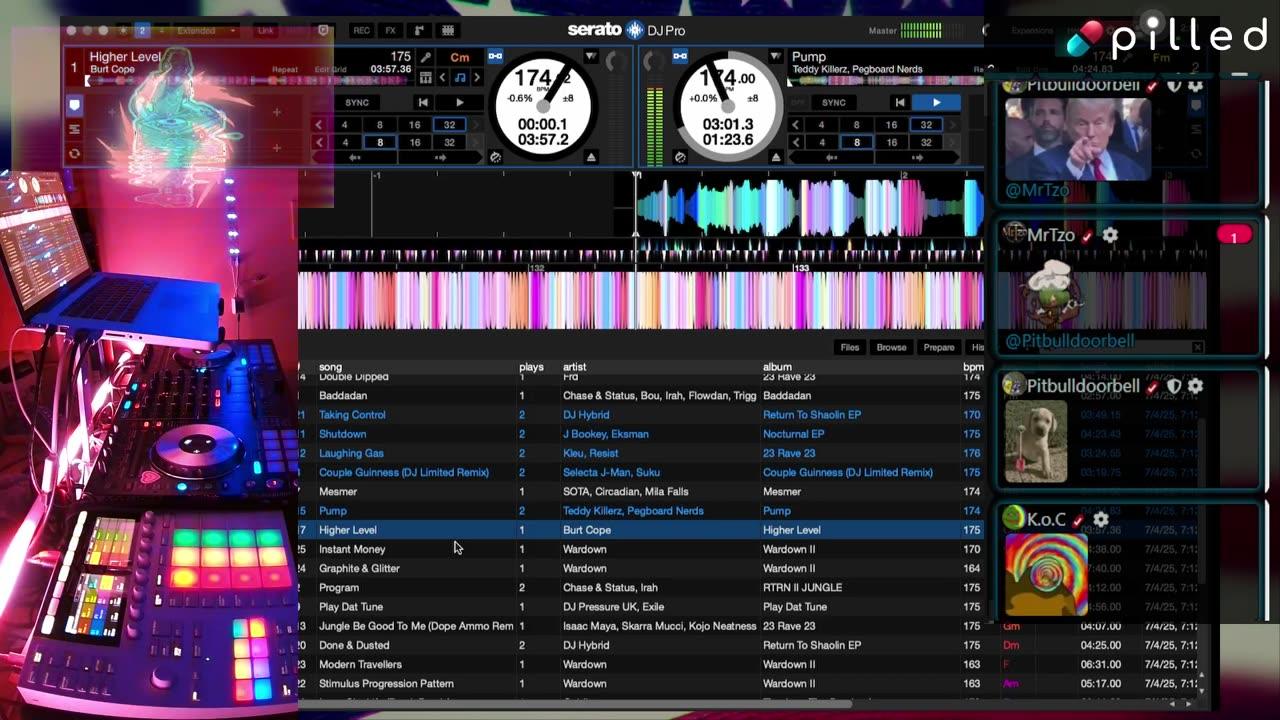Expand the left virtual deck dropdown triangle
This screenshot has height=720, width=1280.
591,57
